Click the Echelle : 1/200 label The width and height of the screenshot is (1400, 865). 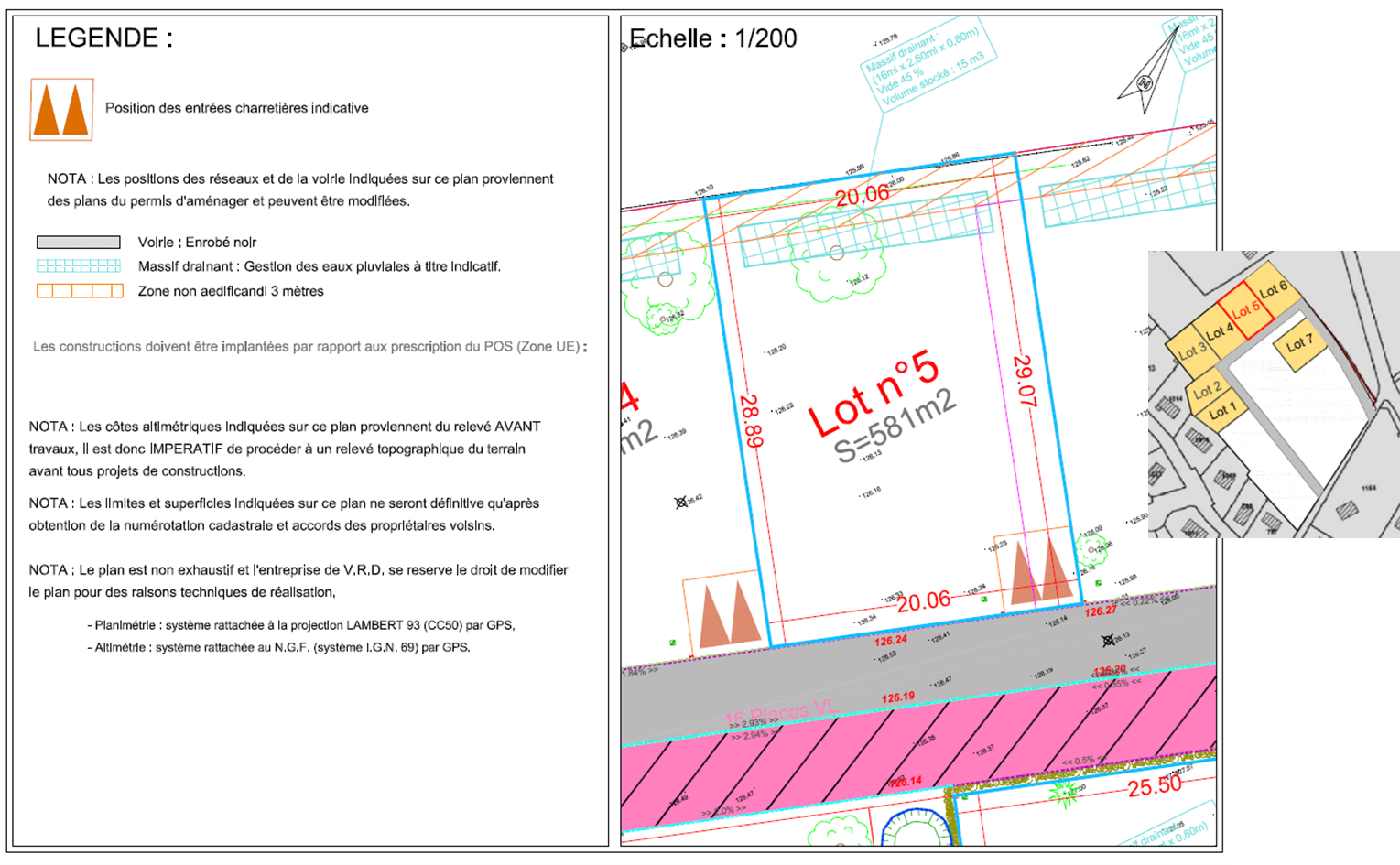pyautogui.click(x=713, y=38)
